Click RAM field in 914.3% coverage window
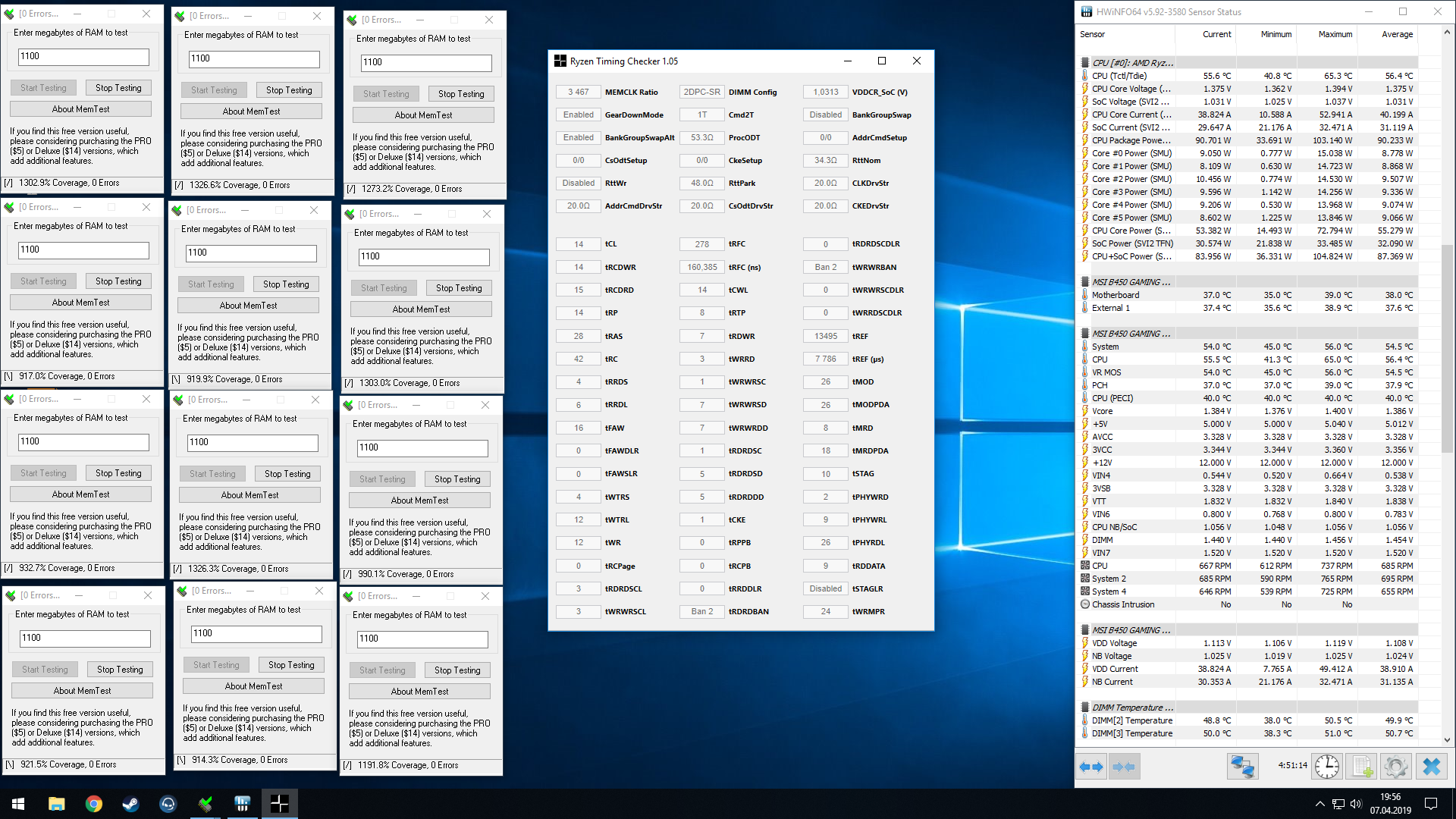 pyautogui.click(x=256, y=634)
